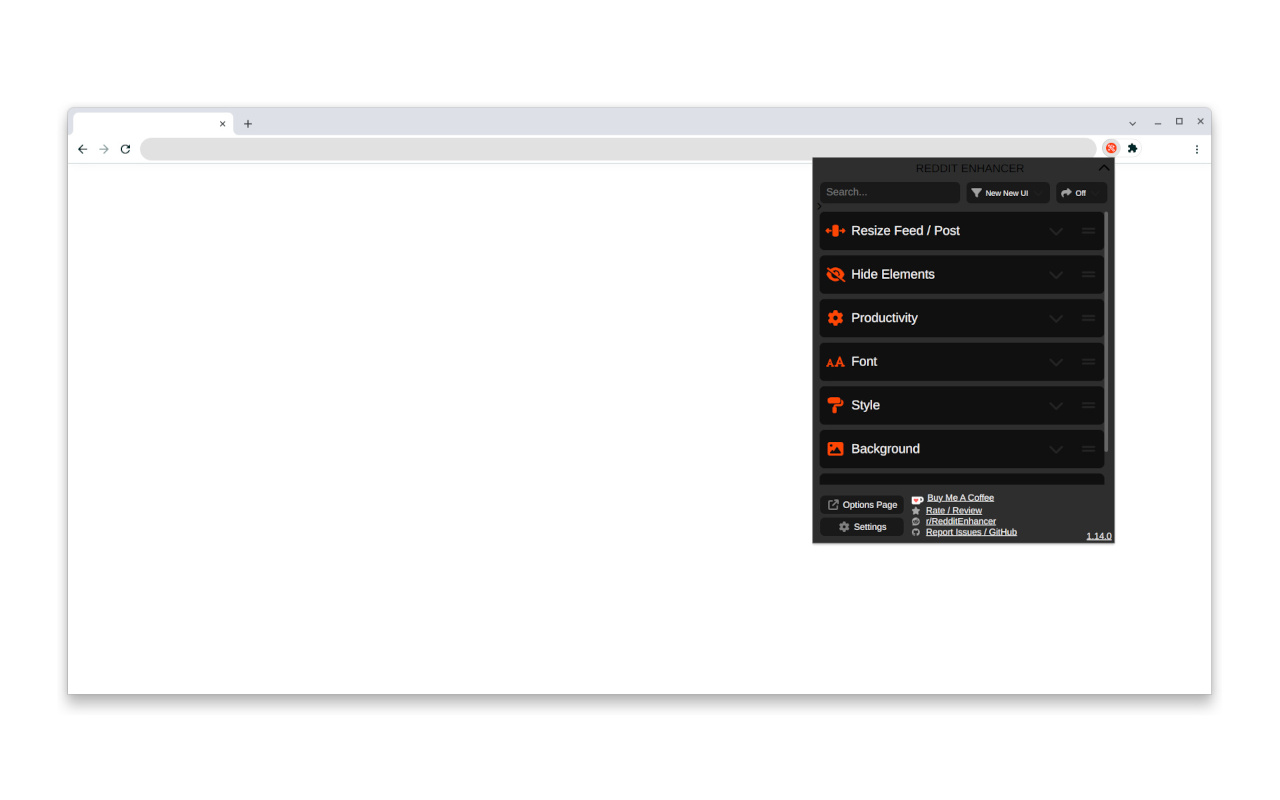Open the tab search chevron in title bar
The image size is (1280, 800).
pyautogui.click(x=1132, y=123)
